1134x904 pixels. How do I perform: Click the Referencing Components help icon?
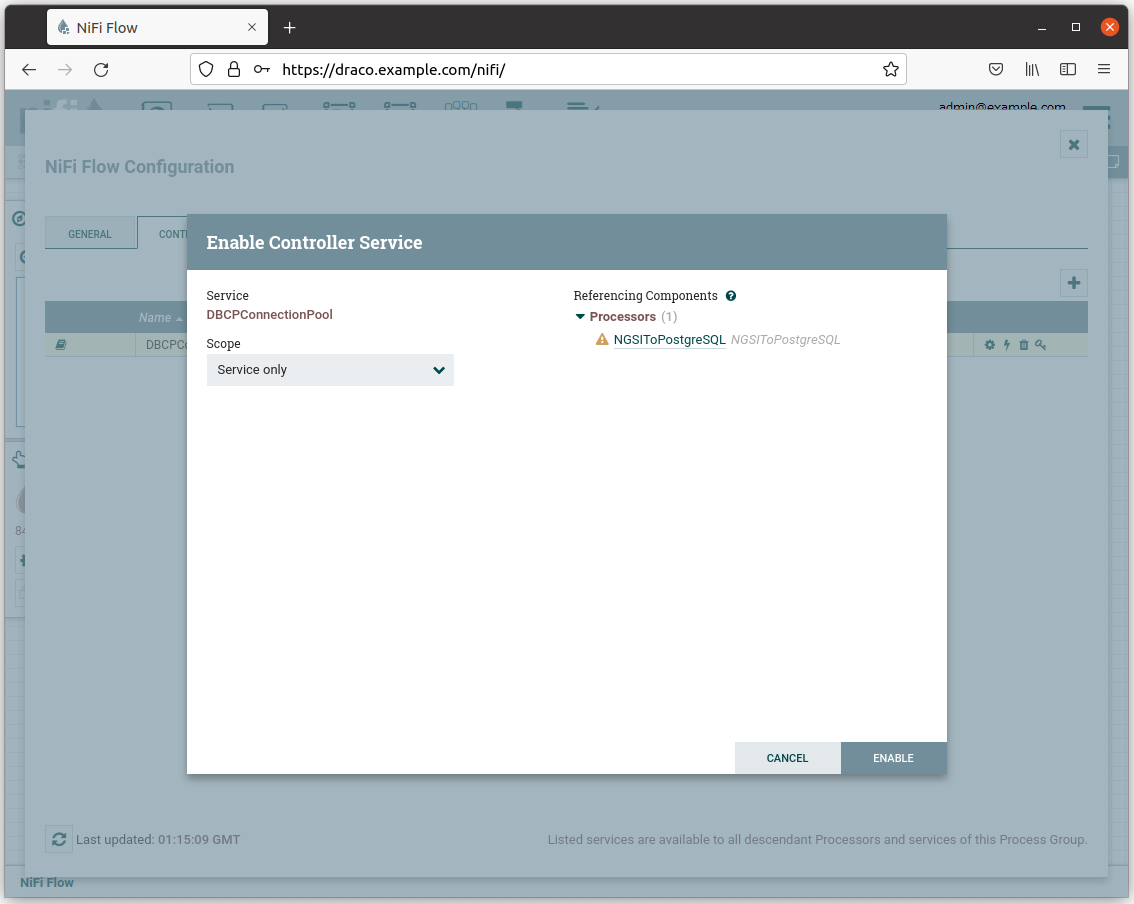(731, 296)
